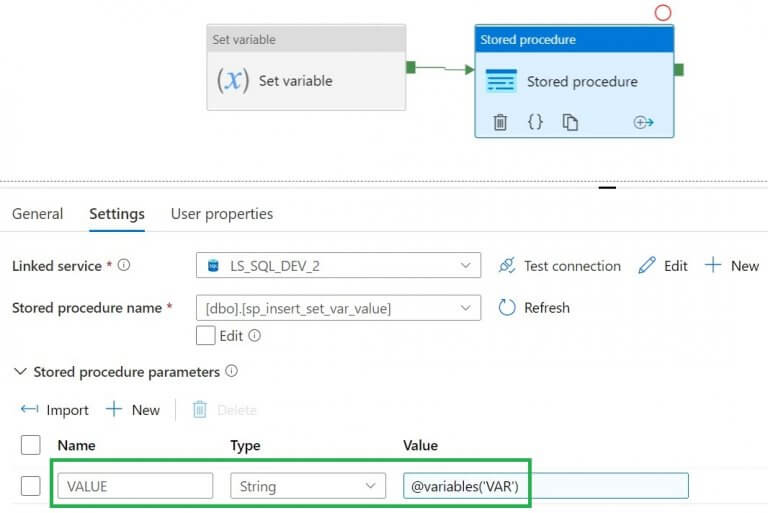Click the @variables('VAR') value field

point(545,486)
